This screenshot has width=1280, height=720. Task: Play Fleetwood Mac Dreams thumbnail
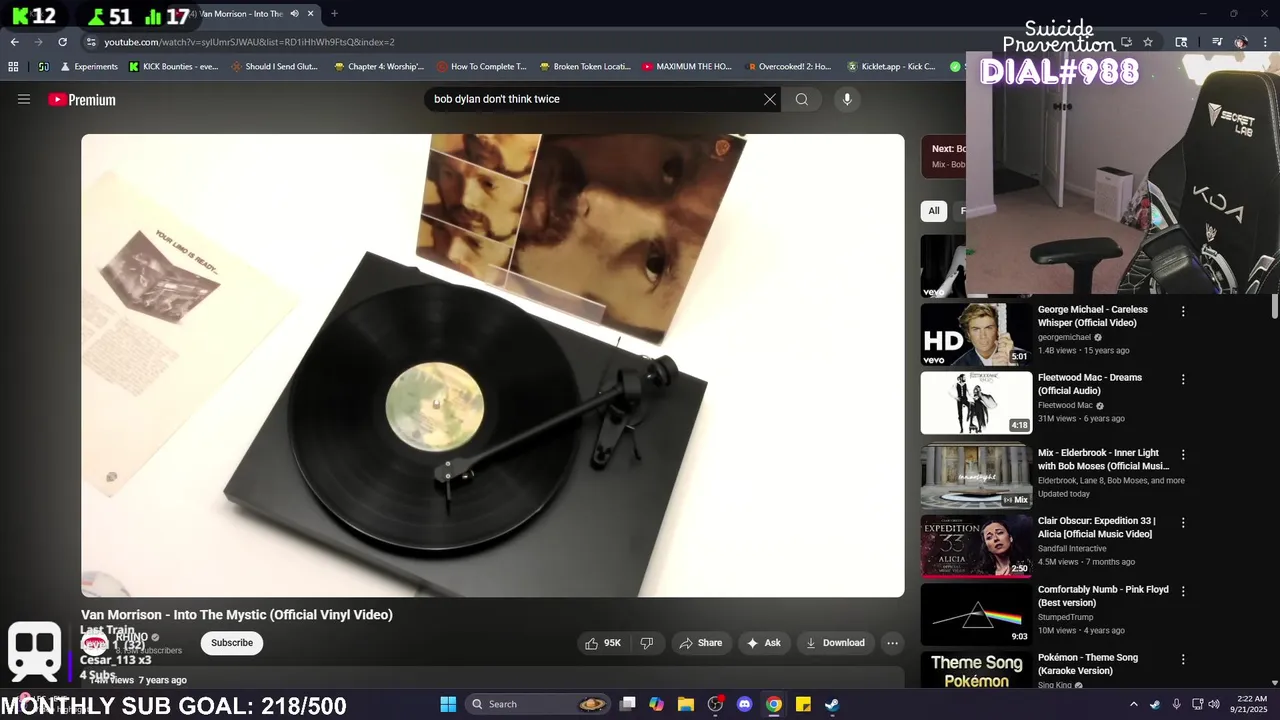[x=976, y=403]
